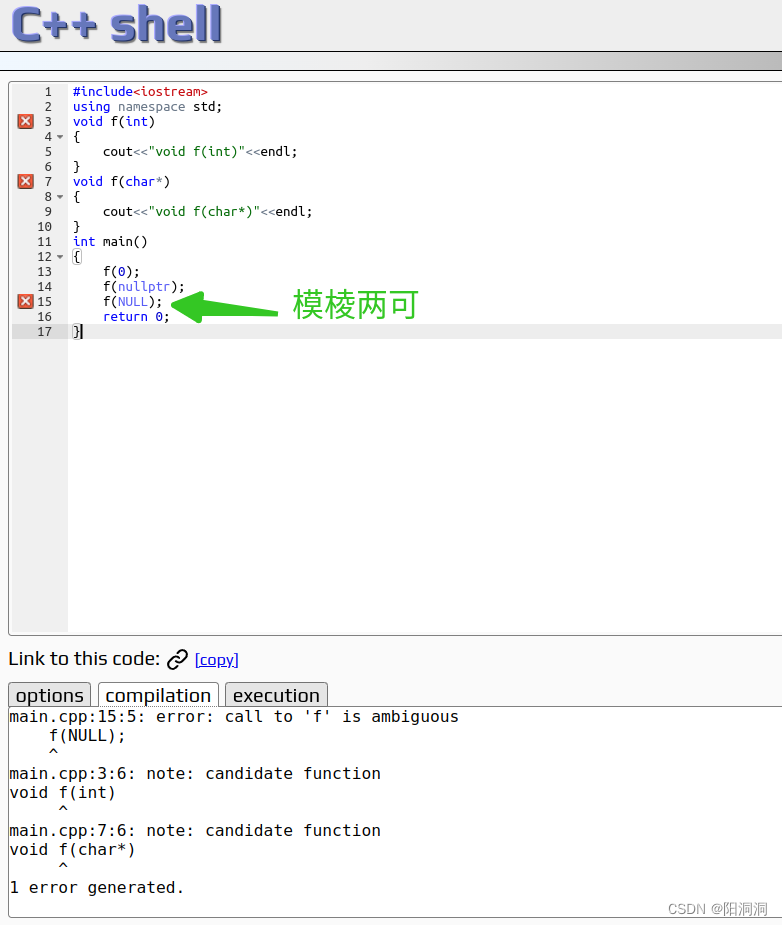Switch to the compilation tab
Viewport: 782px width, 925px height.
pyautogui.click(x=158, y=695)
